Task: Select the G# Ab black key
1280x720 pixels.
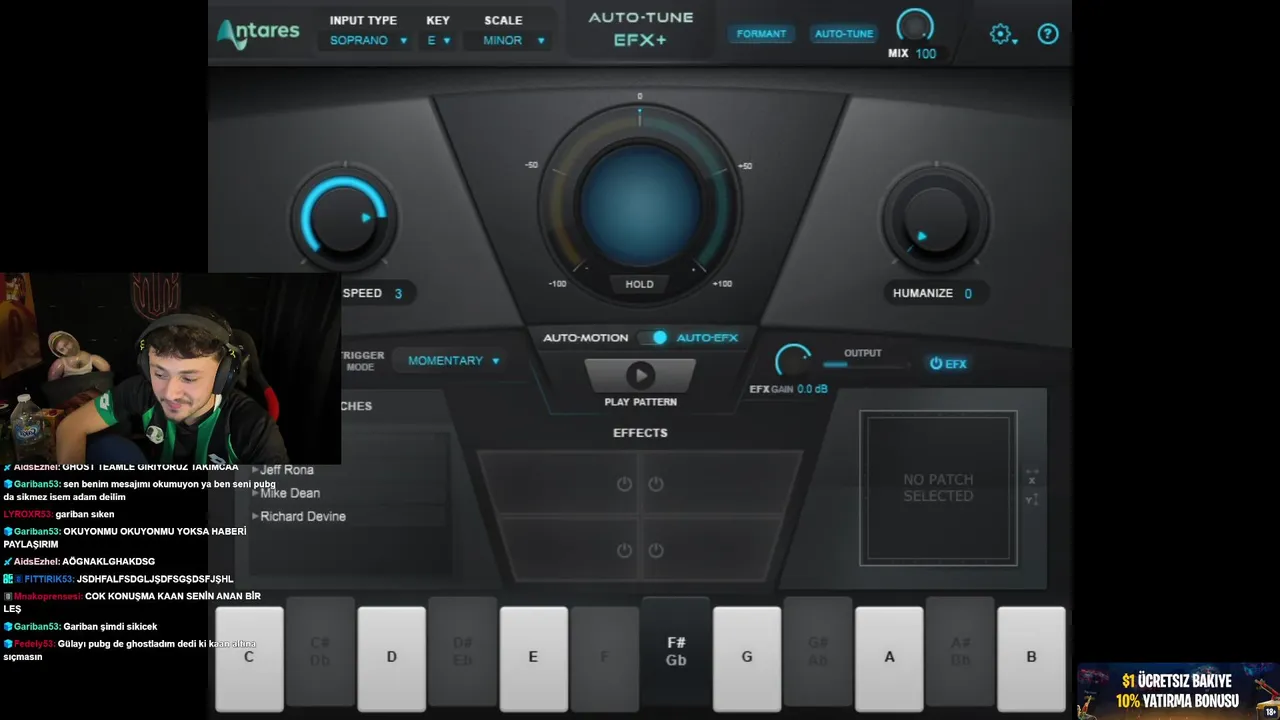Action: click(818, 651)
